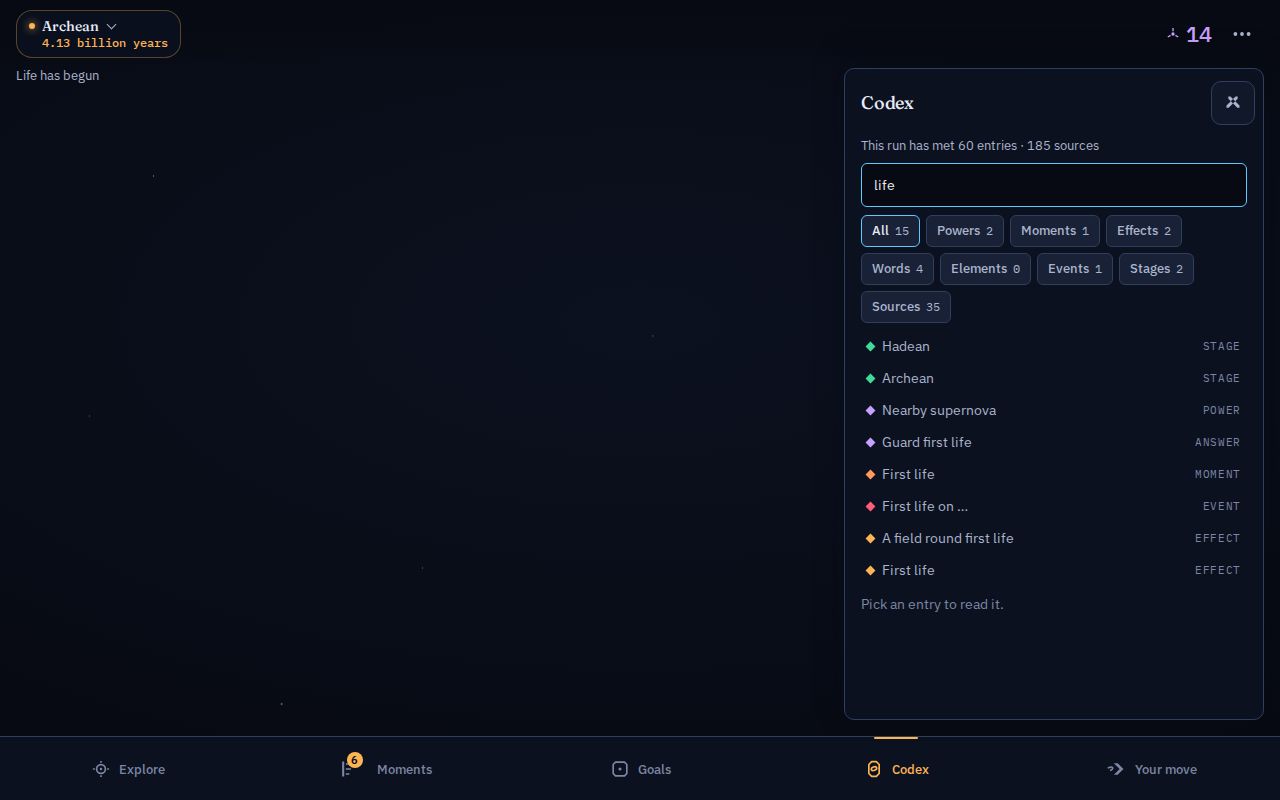Open the First life moment entry
The width and height of the screenshot is (1280, 800).
click(1054, 474)
